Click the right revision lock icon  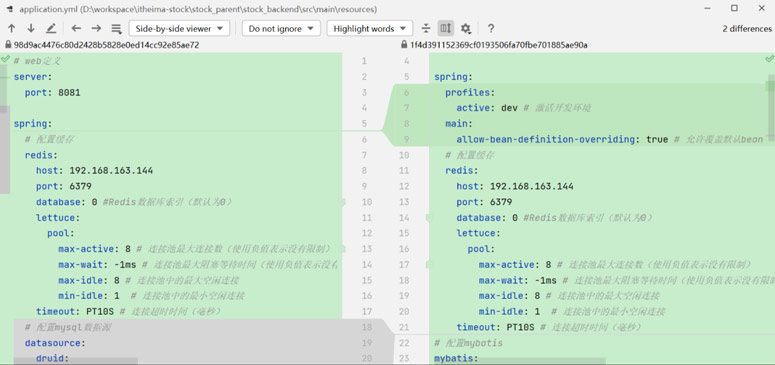[404, 45]
